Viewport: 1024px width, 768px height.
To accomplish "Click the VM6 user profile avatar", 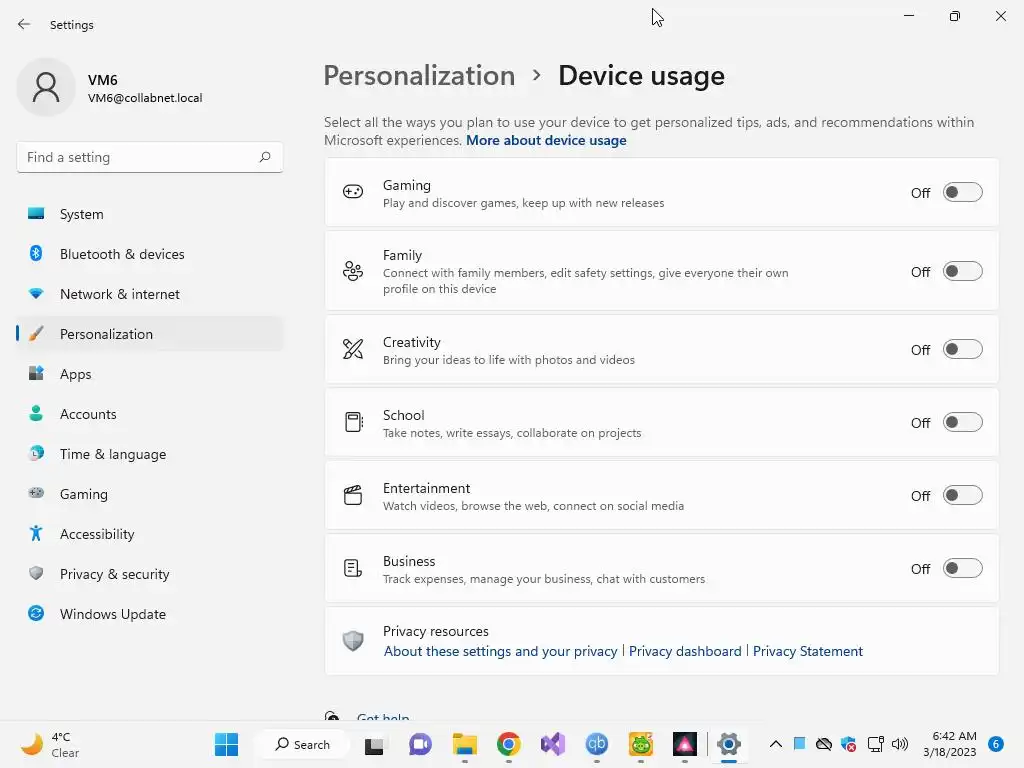I will click(46, 88).
